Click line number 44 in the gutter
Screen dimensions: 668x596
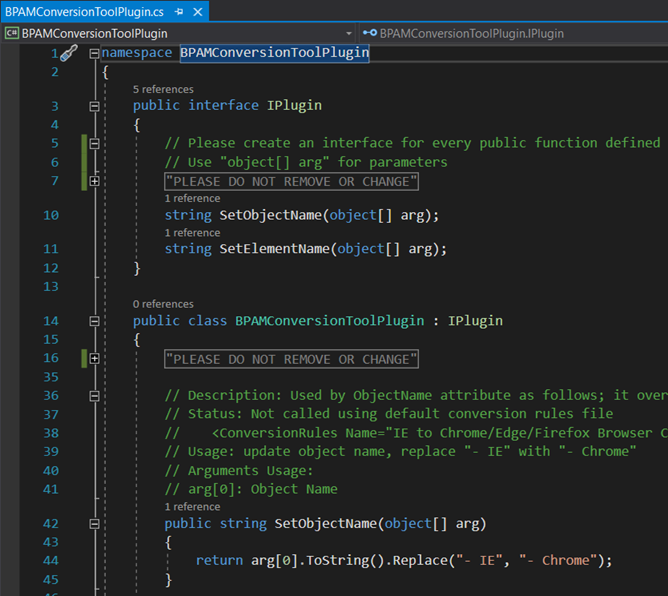[x=51, y=561]
